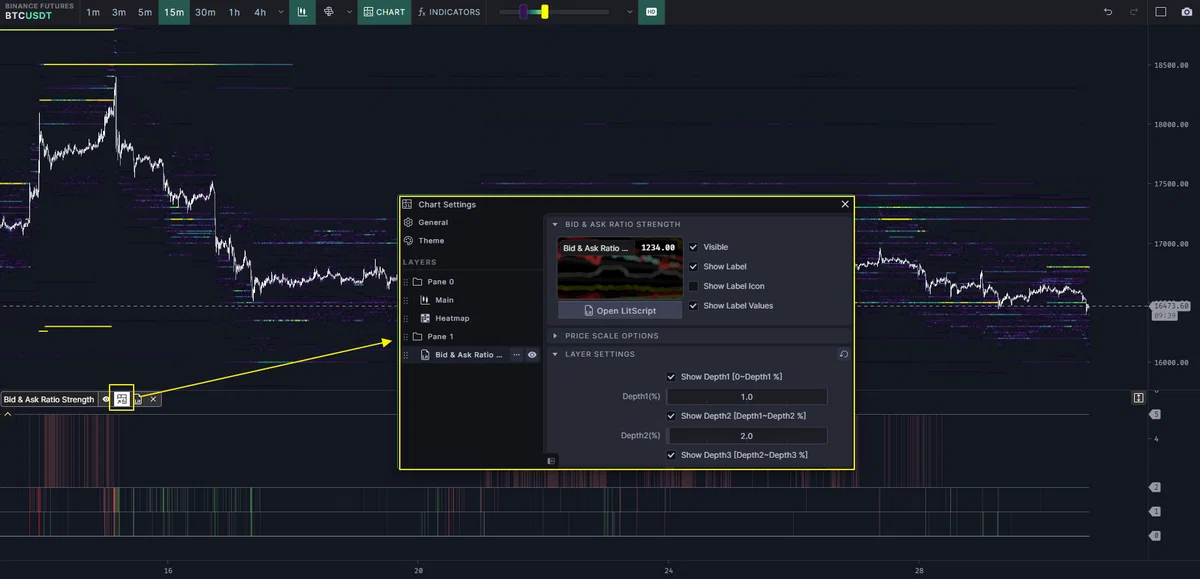Toggle the Show Label checkbox
1200x579 pixels.
[x=693, y=267]
